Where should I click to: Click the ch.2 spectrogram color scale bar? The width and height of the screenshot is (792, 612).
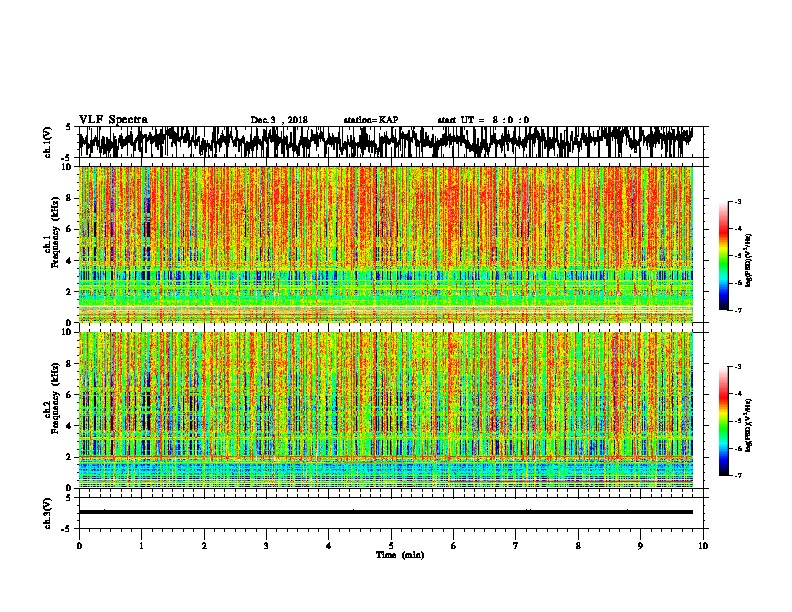click(724, 421)
